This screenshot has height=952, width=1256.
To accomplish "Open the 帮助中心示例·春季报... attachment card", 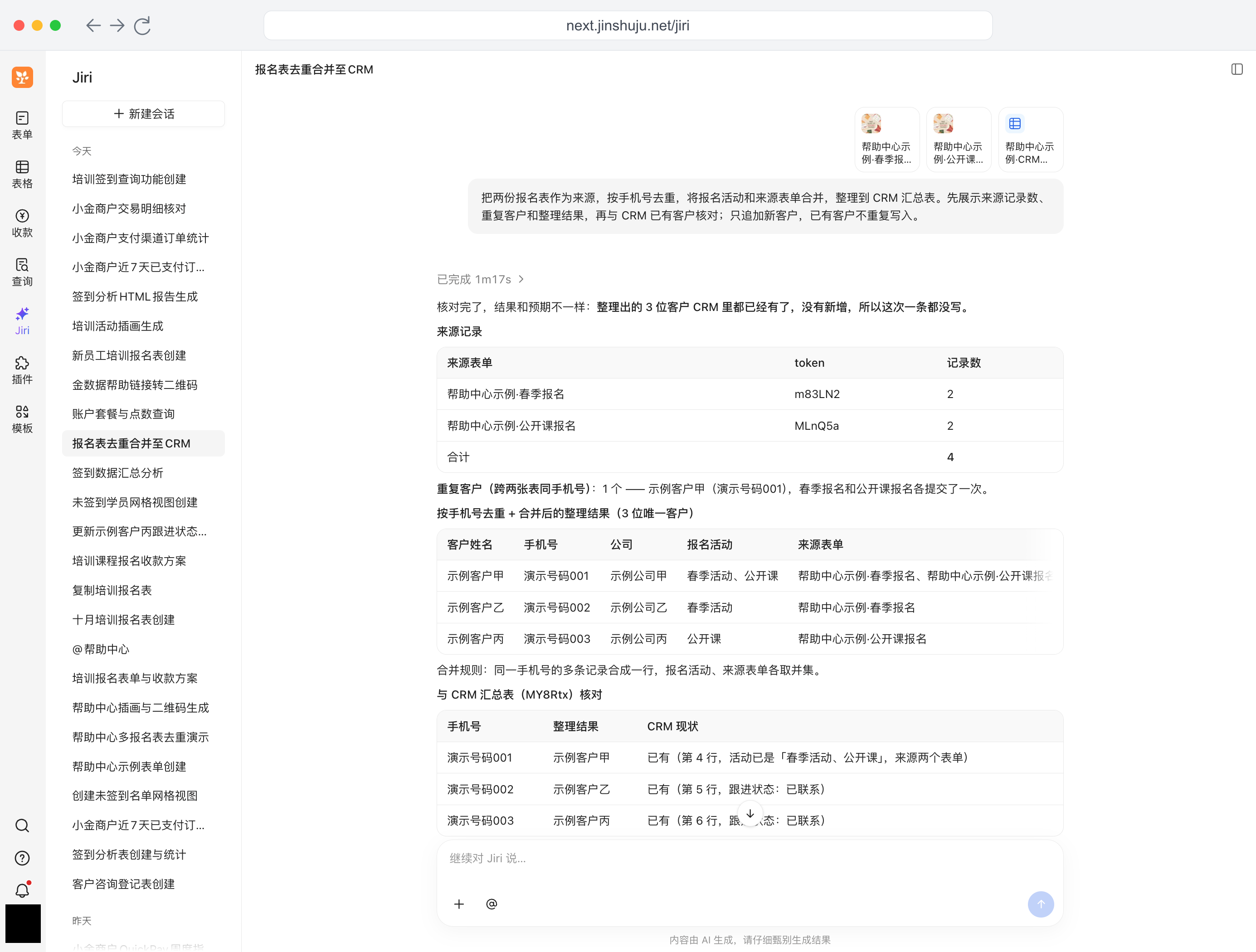I will tap(886, 139).
